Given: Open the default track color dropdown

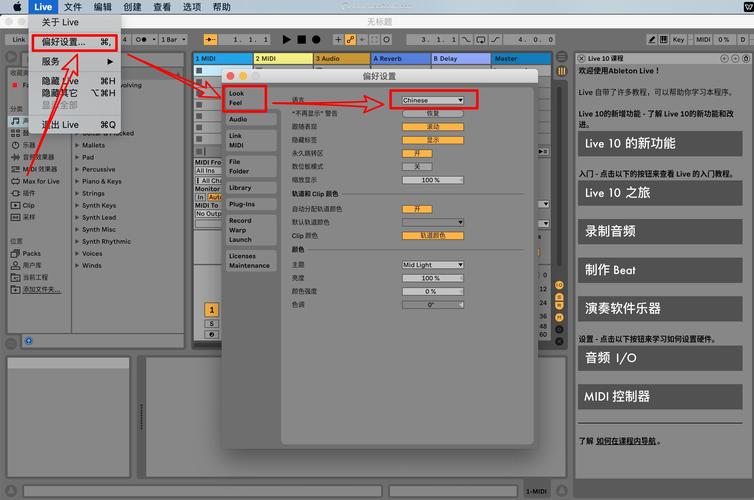Looking at the screenshot, I should click(433, 222).
